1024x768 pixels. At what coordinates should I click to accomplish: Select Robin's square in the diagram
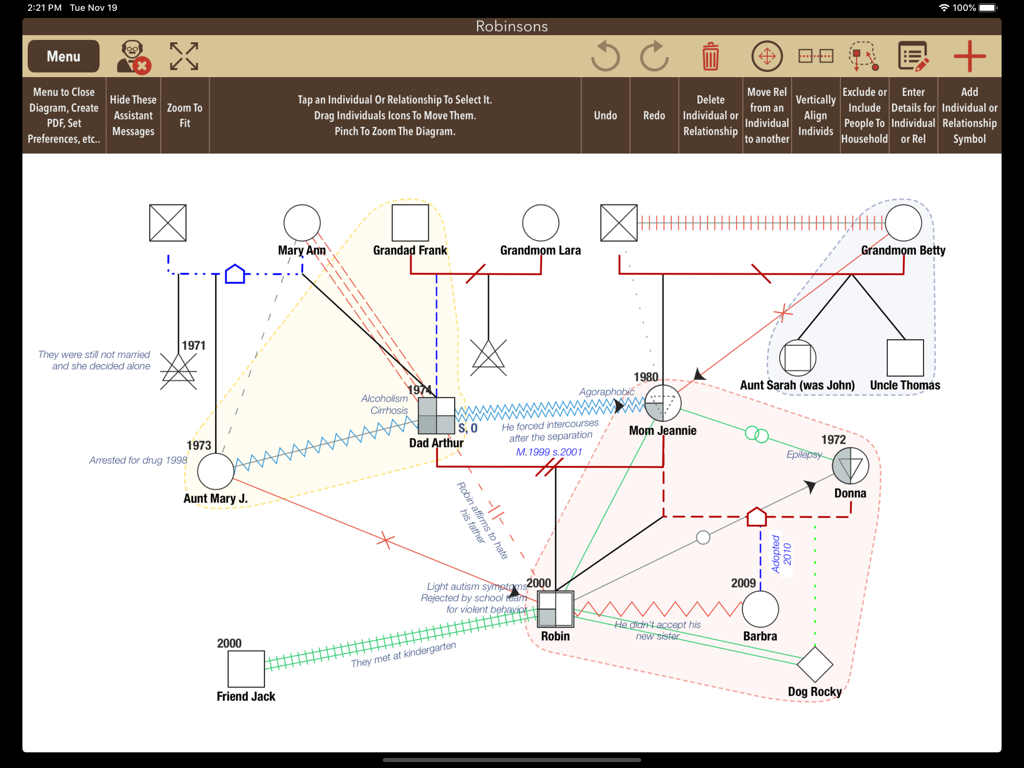point(555,608)
